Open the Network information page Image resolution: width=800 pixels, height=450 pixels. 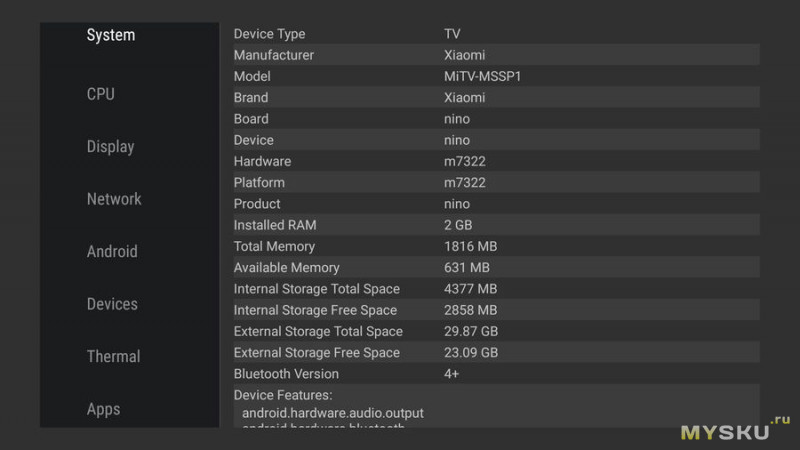pyautogui.click(x=114, y=199)
